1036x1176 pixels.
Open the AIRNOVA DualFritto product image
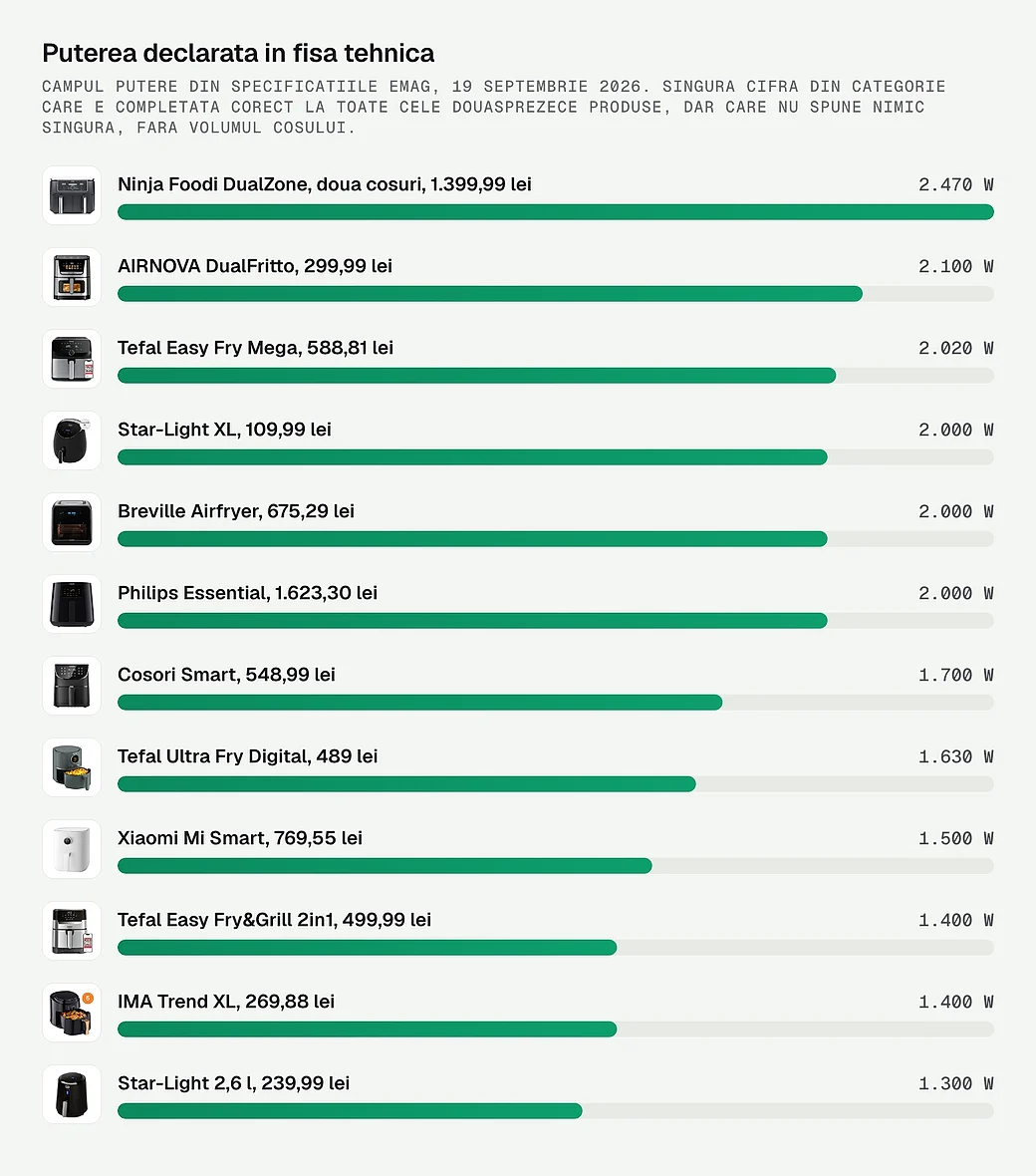pos(71,277)
